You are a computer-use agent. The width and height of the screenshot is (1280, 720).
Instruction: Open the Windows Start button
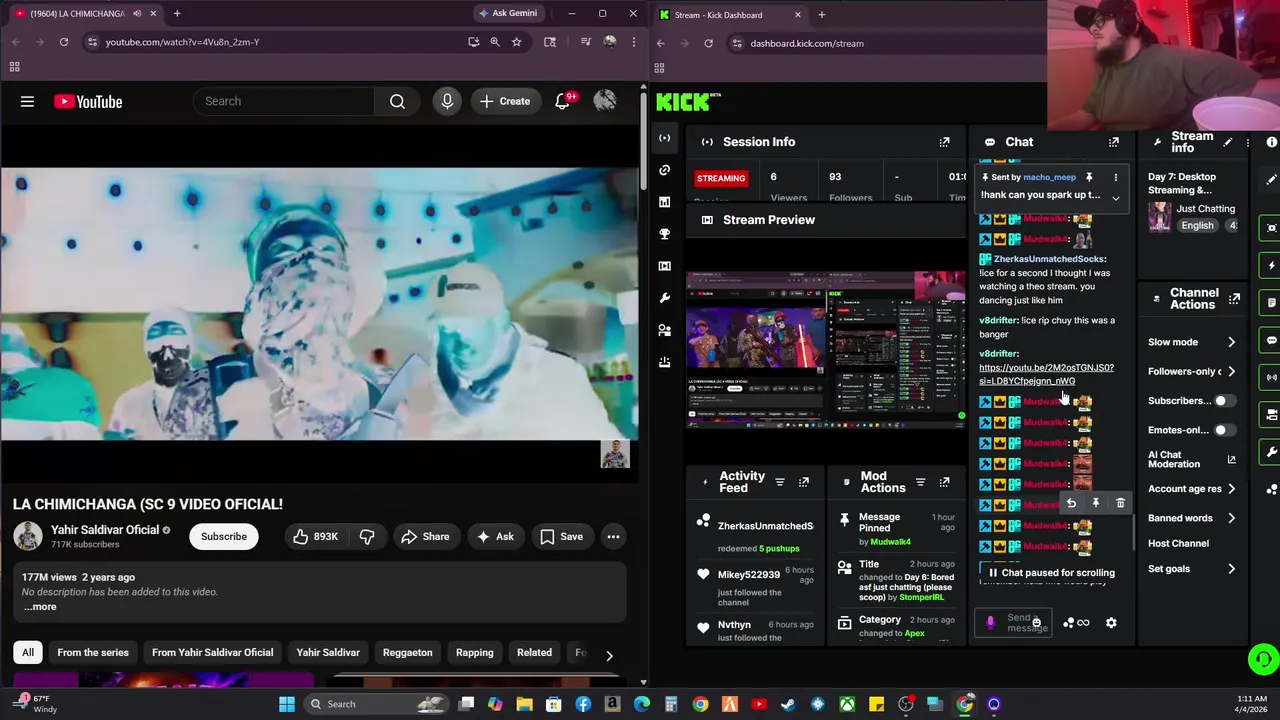pos(287,704)
